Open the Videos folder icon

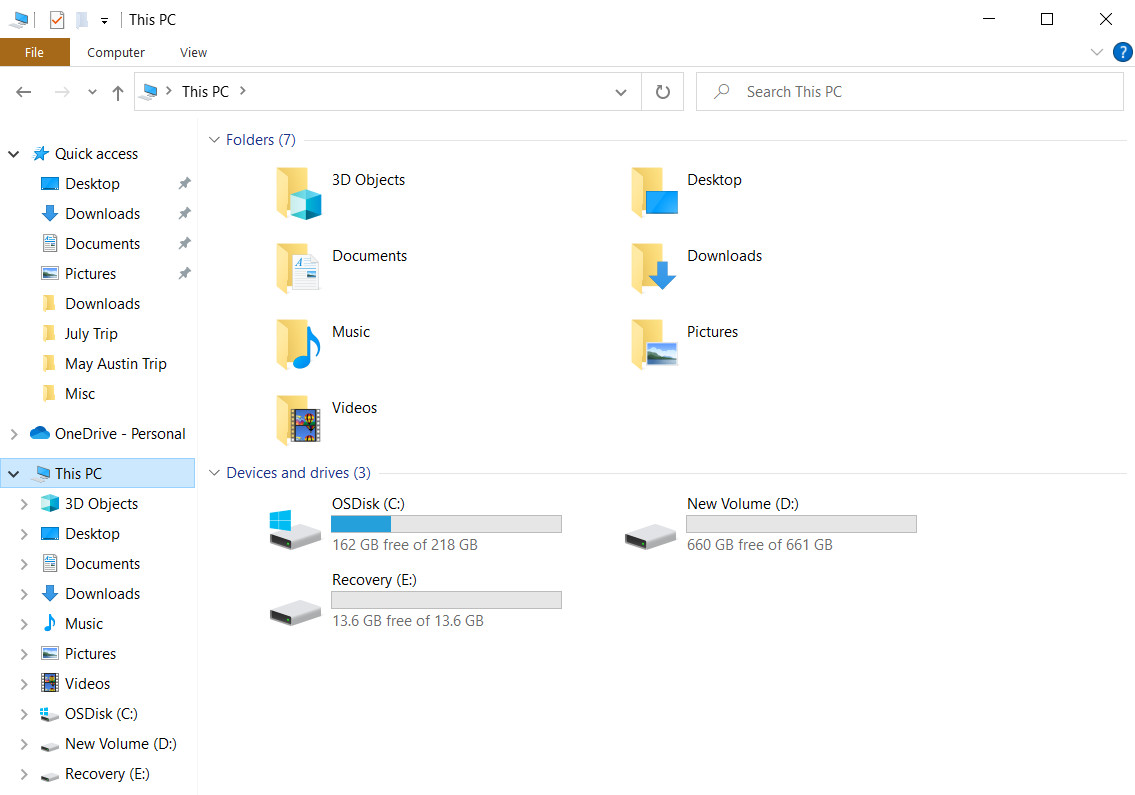tap(298, 420)
